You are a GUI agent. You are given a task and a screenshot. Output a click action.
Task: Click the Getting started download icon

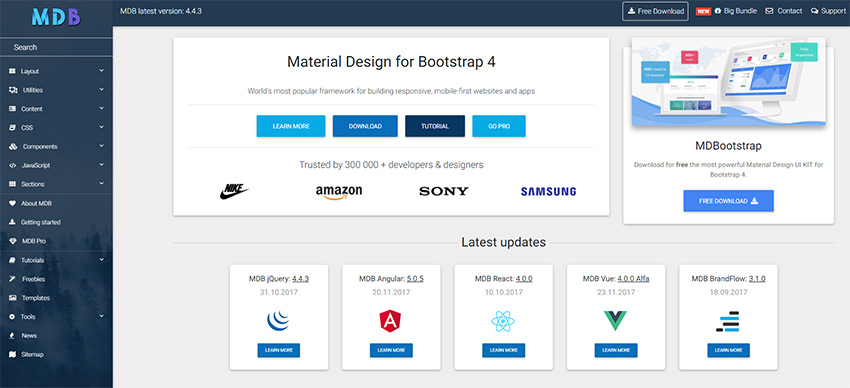pyautogui.click(x=12, y=222)
